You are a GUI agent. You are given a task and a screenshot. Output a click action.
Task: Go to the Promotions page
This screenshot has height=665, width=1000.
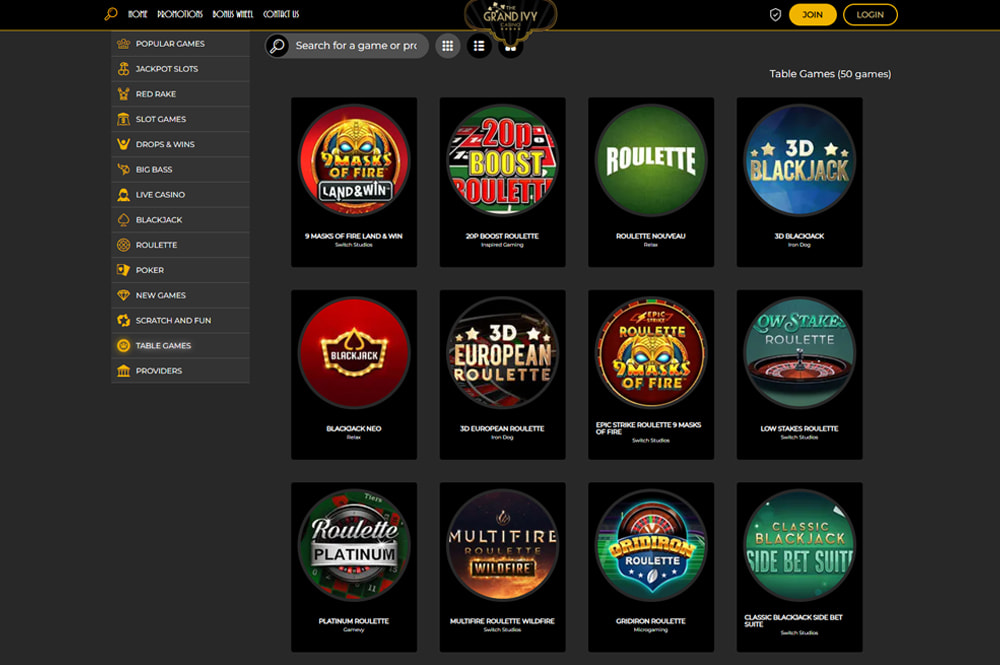point(180,14)
